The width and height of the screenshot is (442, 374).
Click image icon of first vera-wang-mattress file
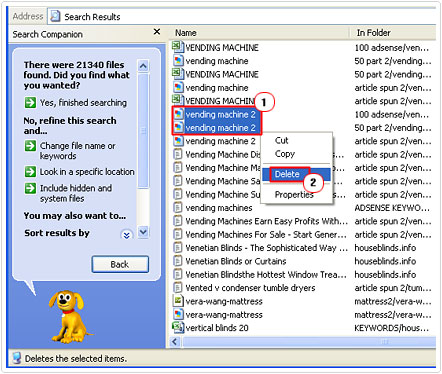(178, 301)
